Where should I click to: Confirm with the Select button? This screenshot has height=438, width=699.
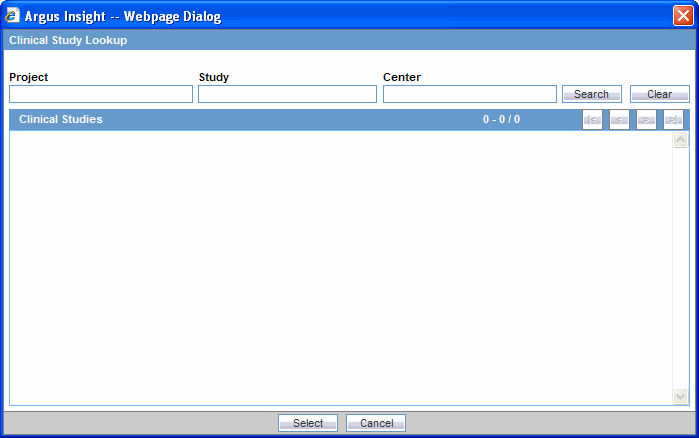point(308,423)
